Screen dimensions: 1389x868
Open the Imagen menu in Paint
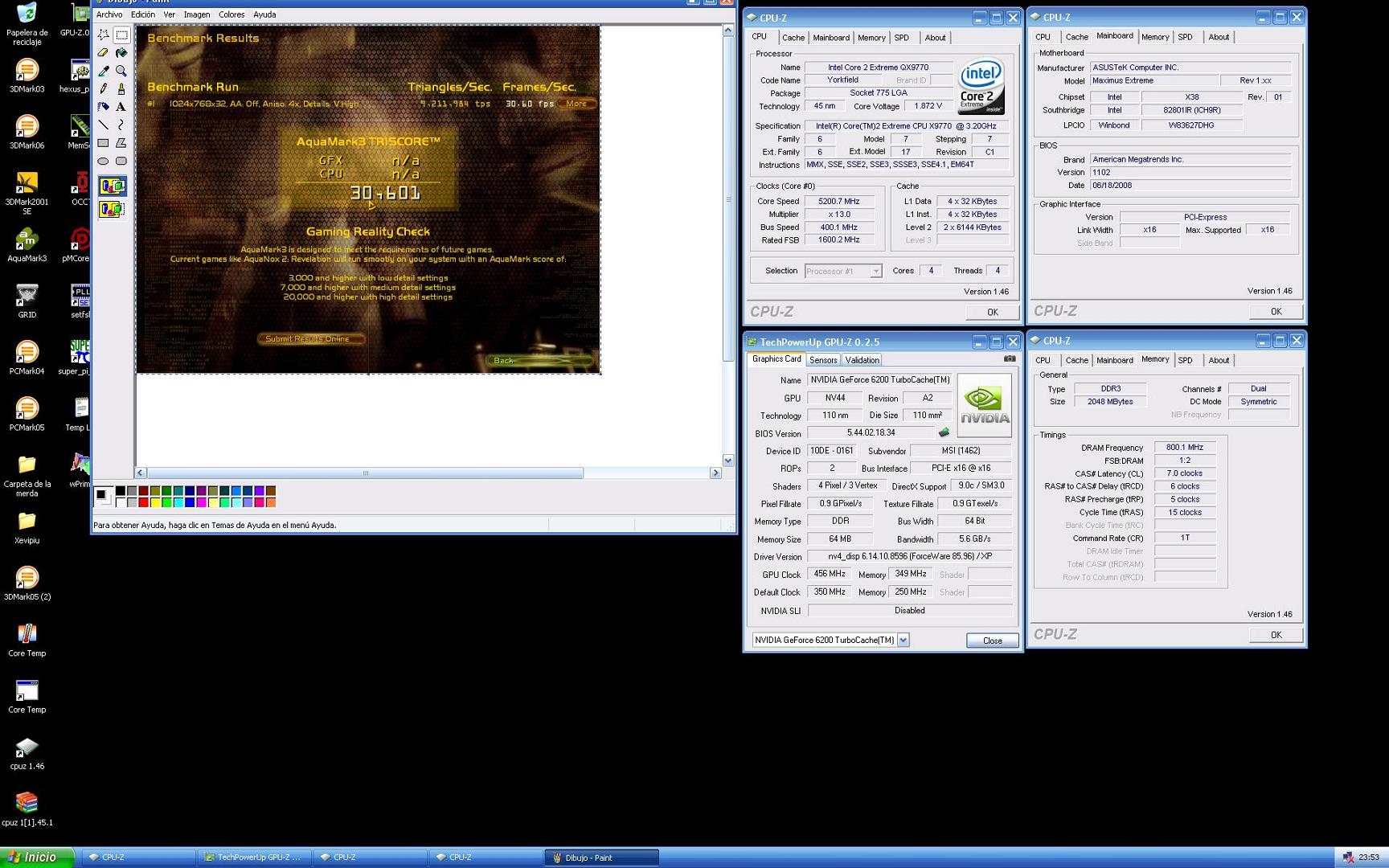point(197,14)
